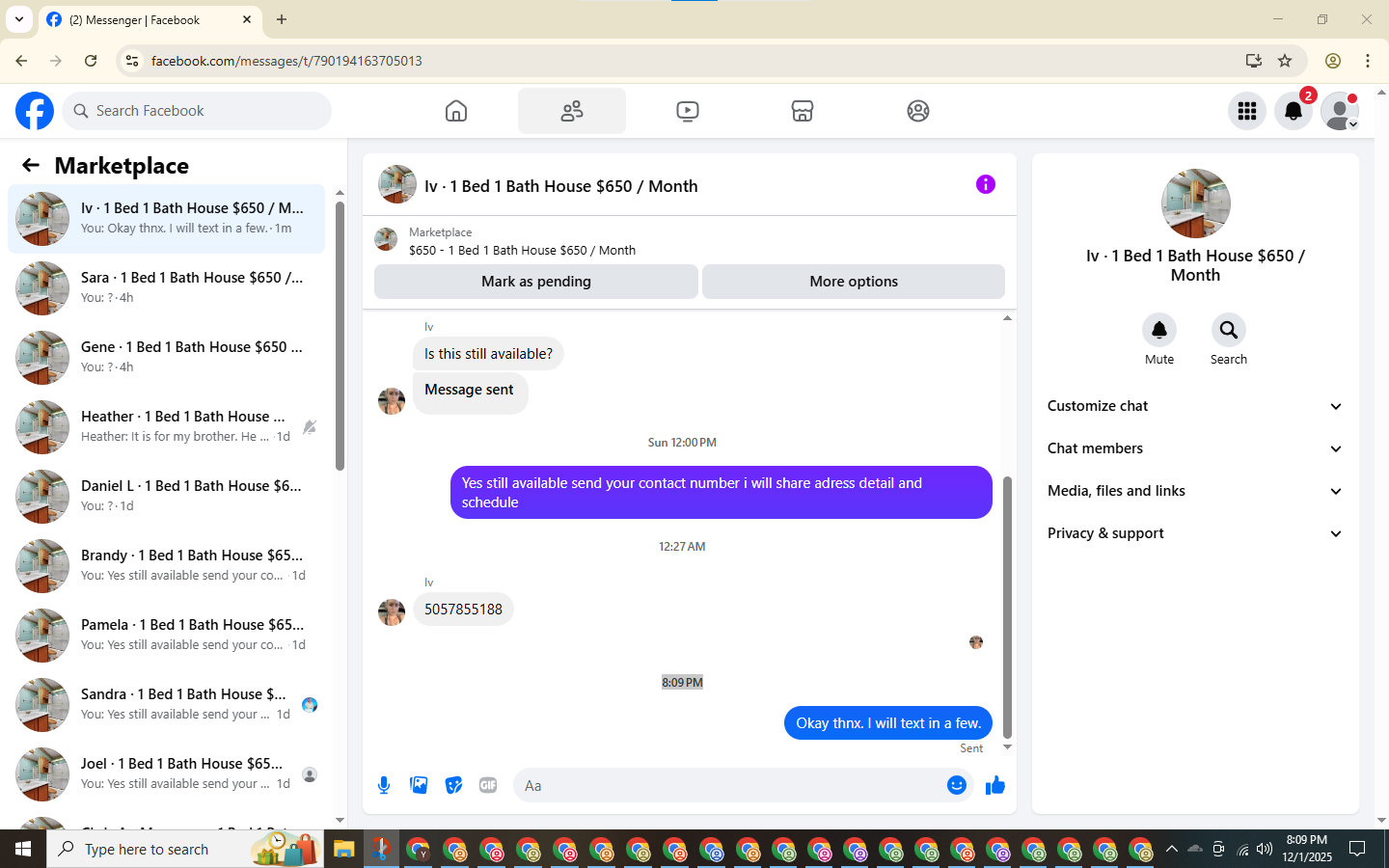This screenshot has height=868, width=1389.
Task: Open Chrome profile icon in the toolbar
Action: [1333, 61]
